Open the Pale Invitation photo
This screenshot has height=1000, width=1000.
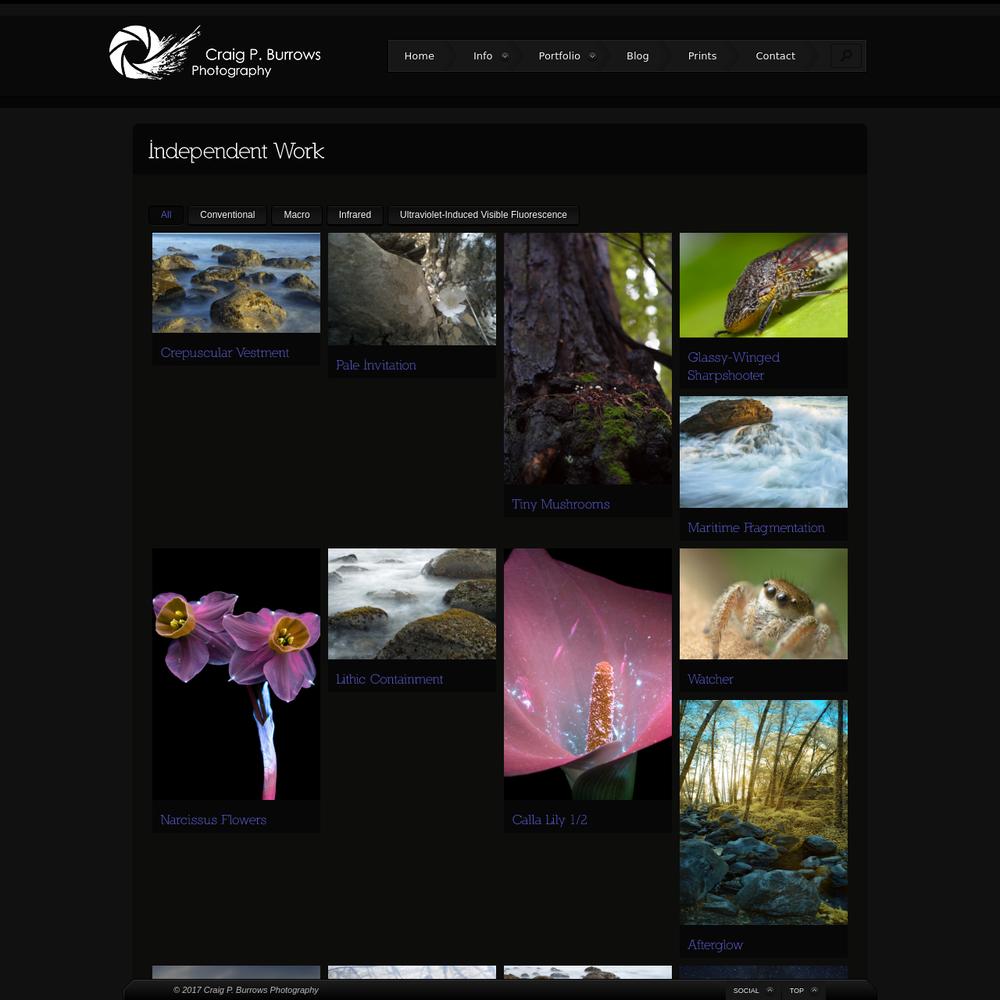412,289
